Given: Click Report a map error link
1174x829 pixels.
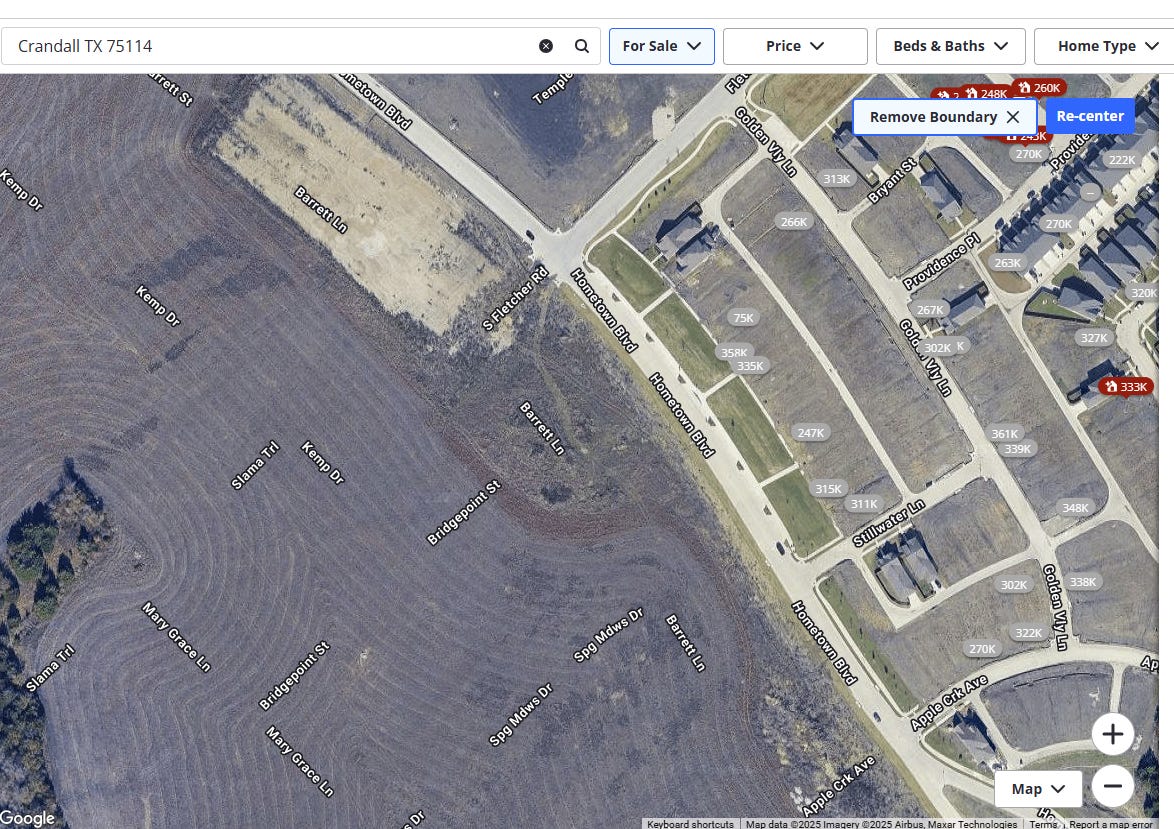Looking at the screenshot, I should click(1110, 824).
